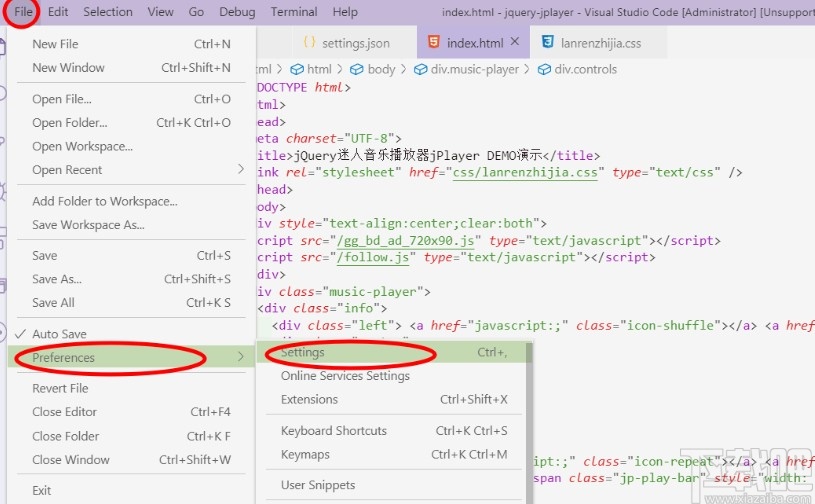Follow the /gg_bd_ad_720x90.js src link
This screenshot has height=504, width=815.
(x=405, y=241)
